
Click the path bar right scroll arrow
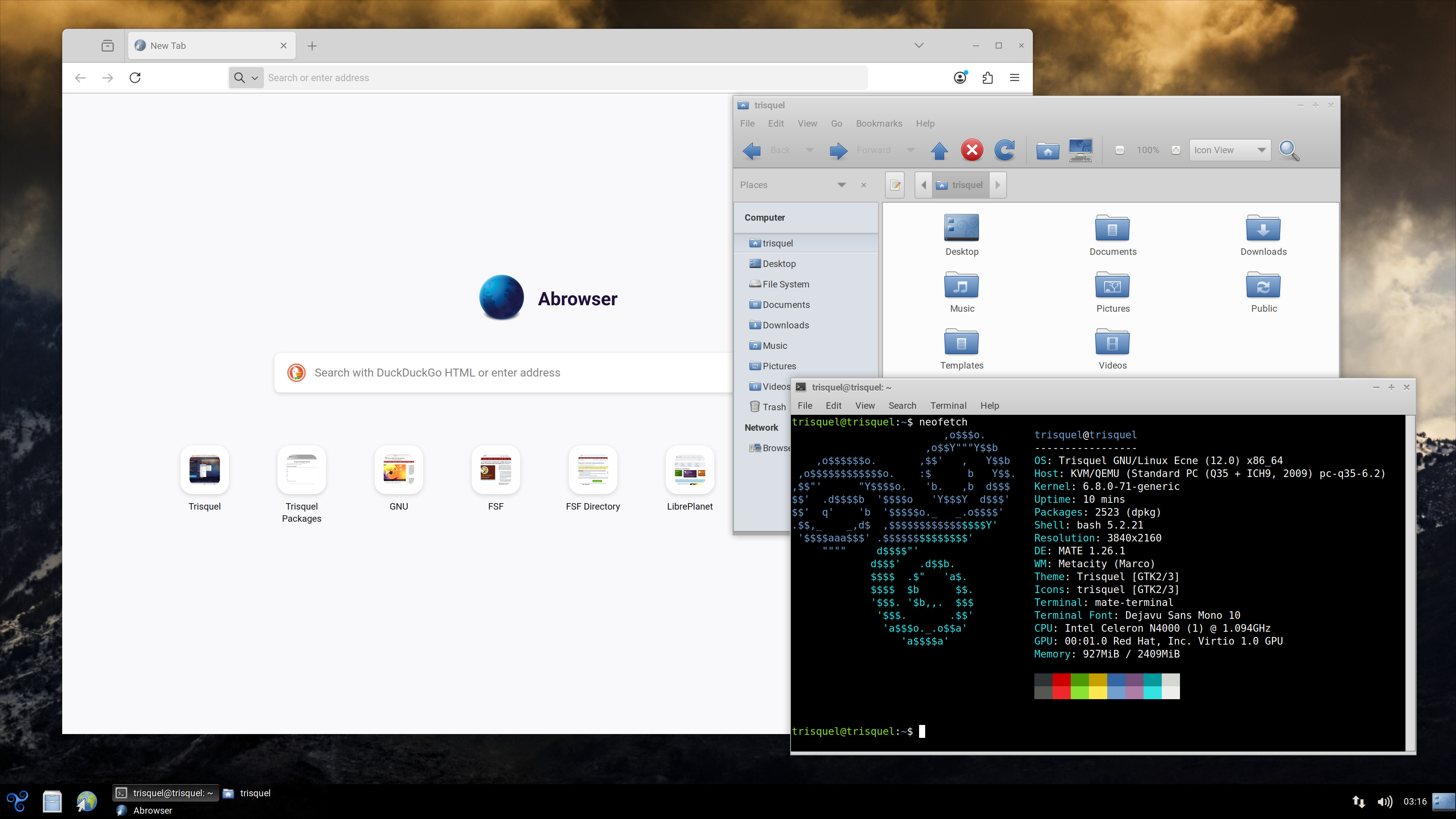[x=998, y=185]
